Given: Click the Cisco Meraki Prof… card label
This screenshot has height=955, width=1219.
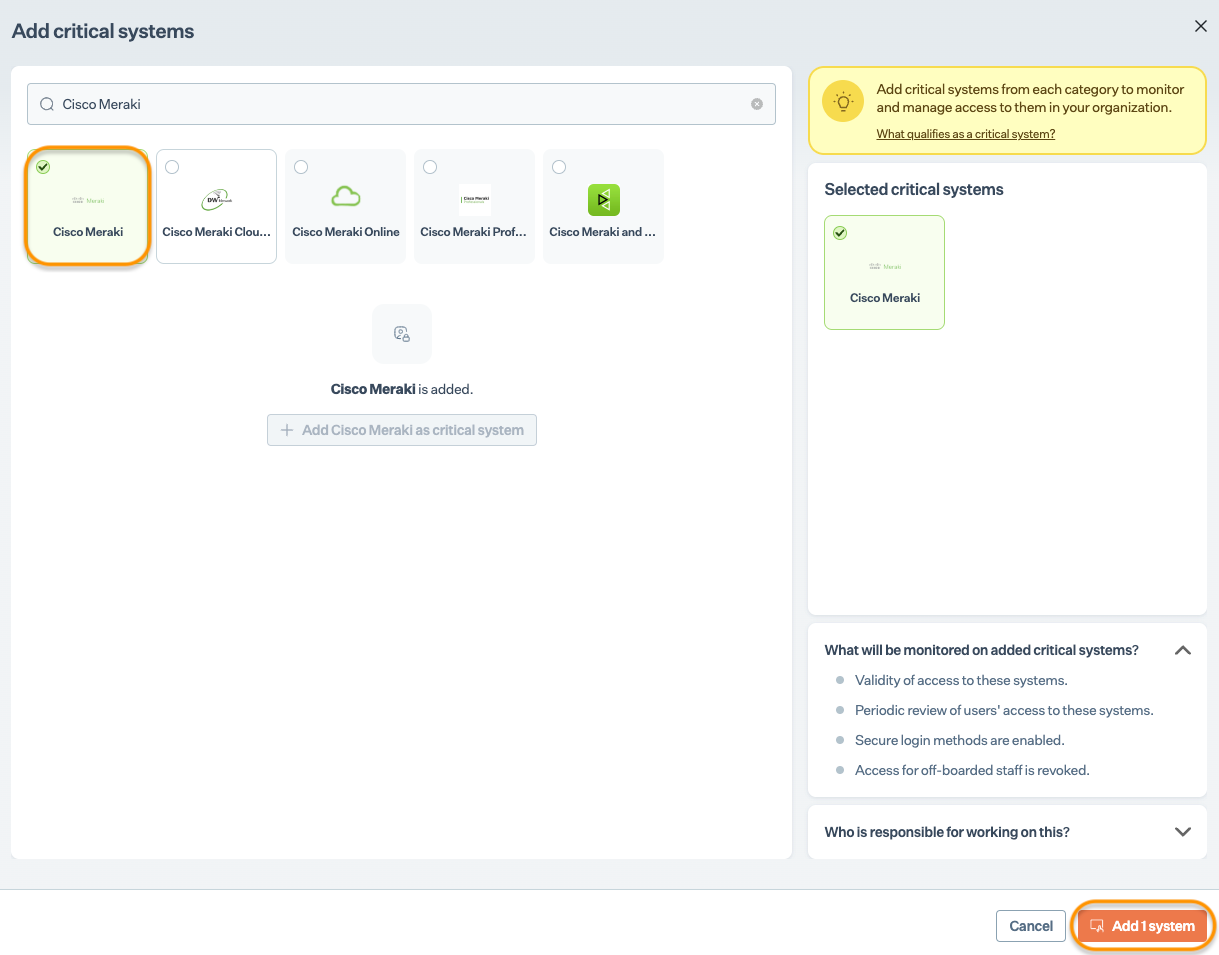Looking at the screenshot, I should (474, 232).
